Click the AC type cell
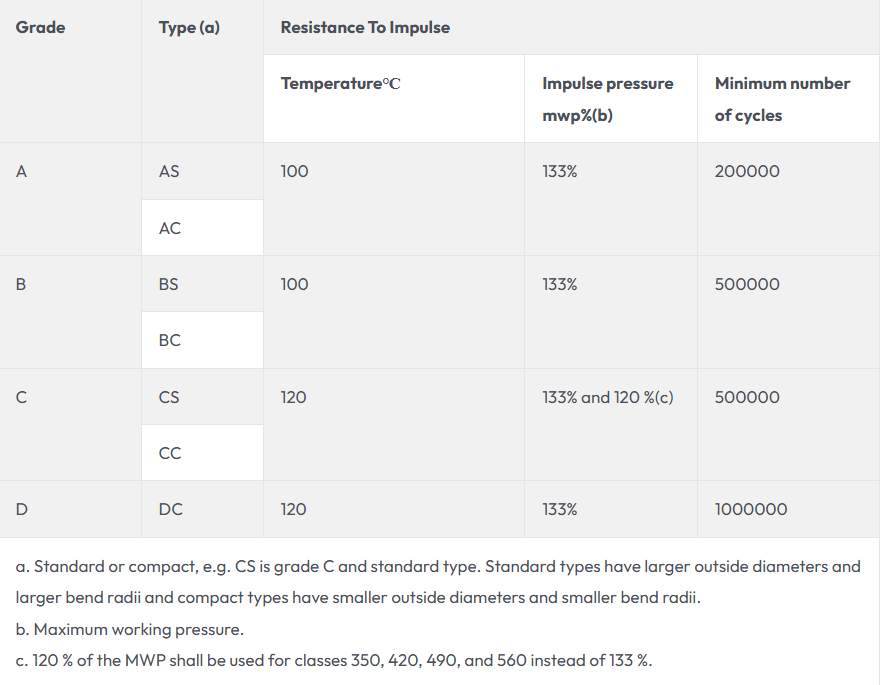This screenshot has width=880, height=685. click(170, 228)
